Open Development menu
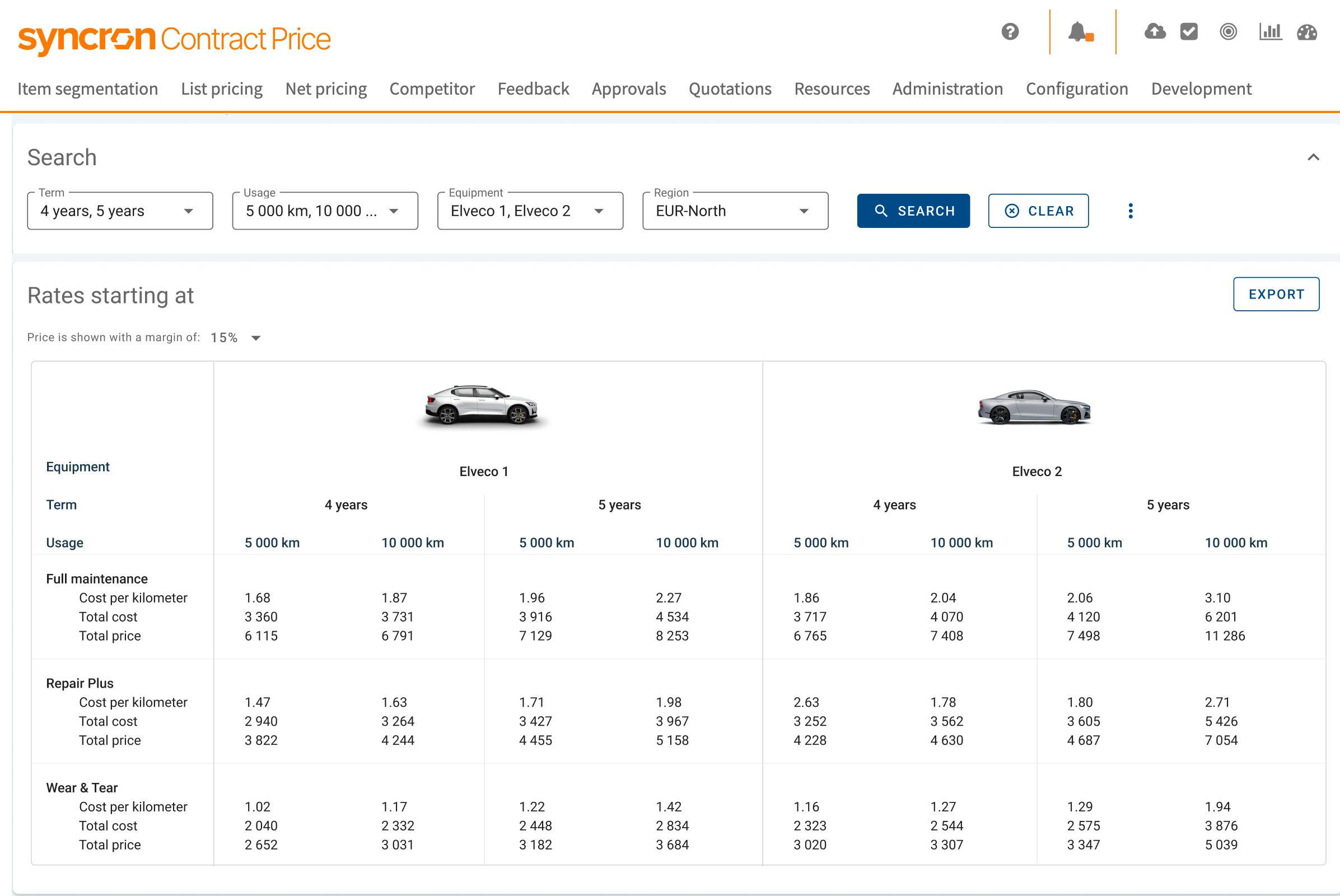 tap(1201, 89)
